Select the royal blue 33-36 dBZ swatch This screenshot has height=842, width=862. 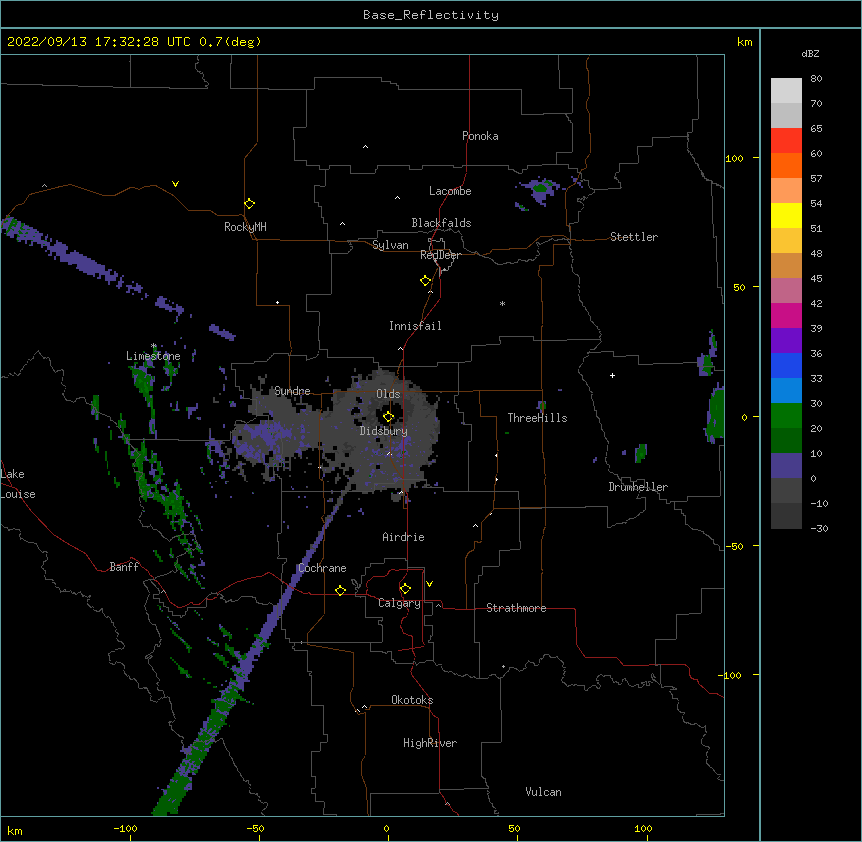click(786, 365)
